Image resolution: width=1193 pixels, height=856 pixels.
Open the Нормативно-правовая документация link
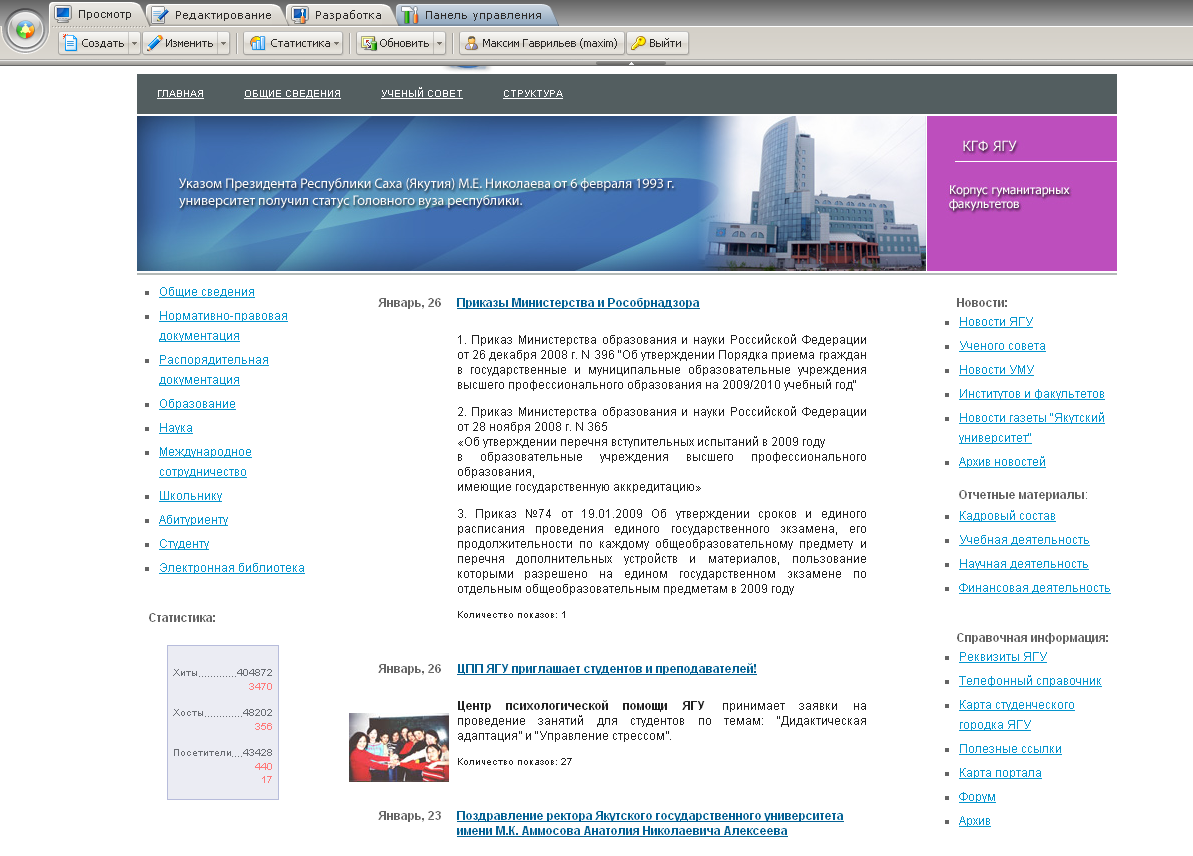click(x=223, y=326)
